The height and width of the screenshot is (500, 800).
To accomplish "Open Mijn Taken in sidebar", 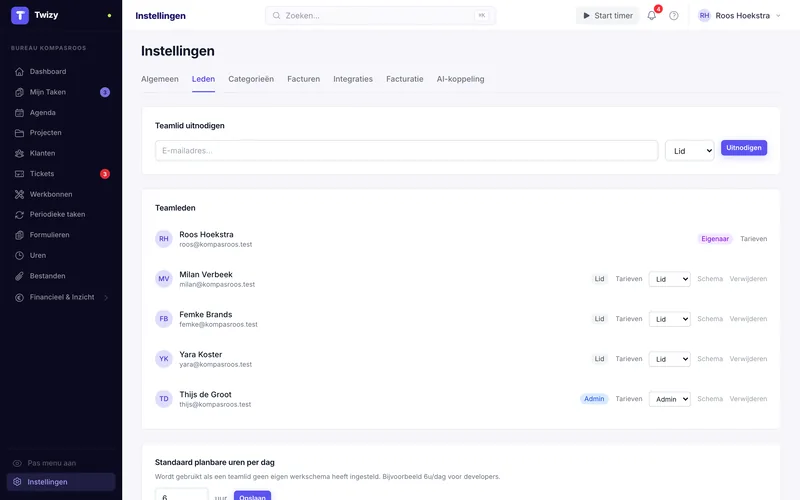I will click(x=47, y=92).
